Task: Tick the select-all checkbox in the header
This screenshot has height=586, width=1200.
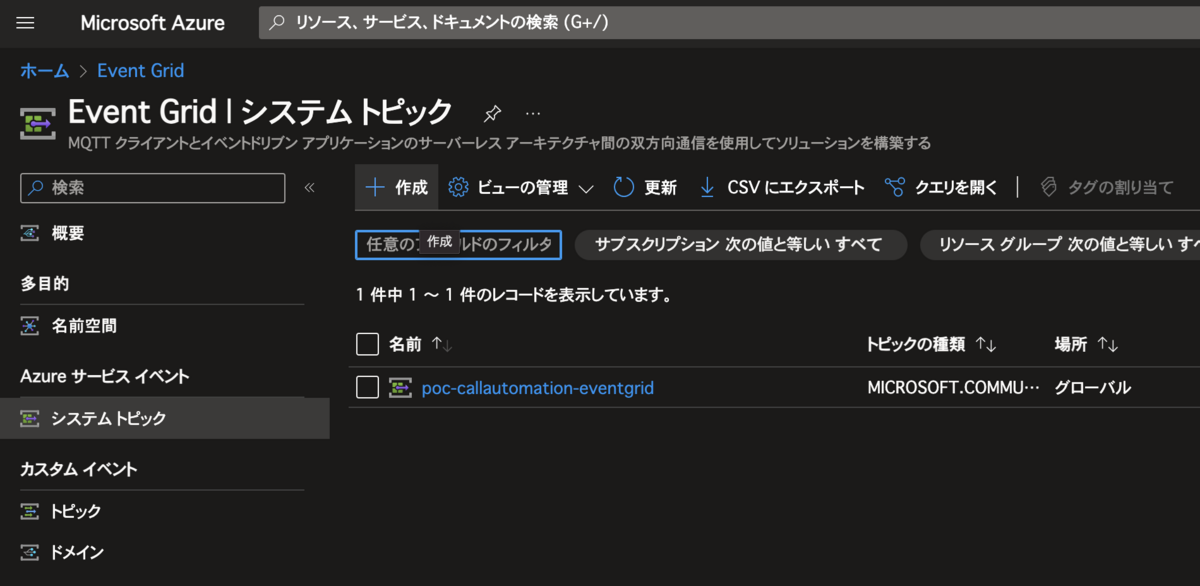Action: click(x=367, y=344)
